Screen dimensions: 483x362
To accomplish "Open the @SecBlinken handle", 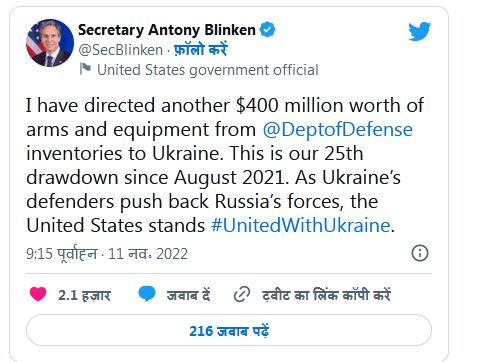I will point(121,50).
